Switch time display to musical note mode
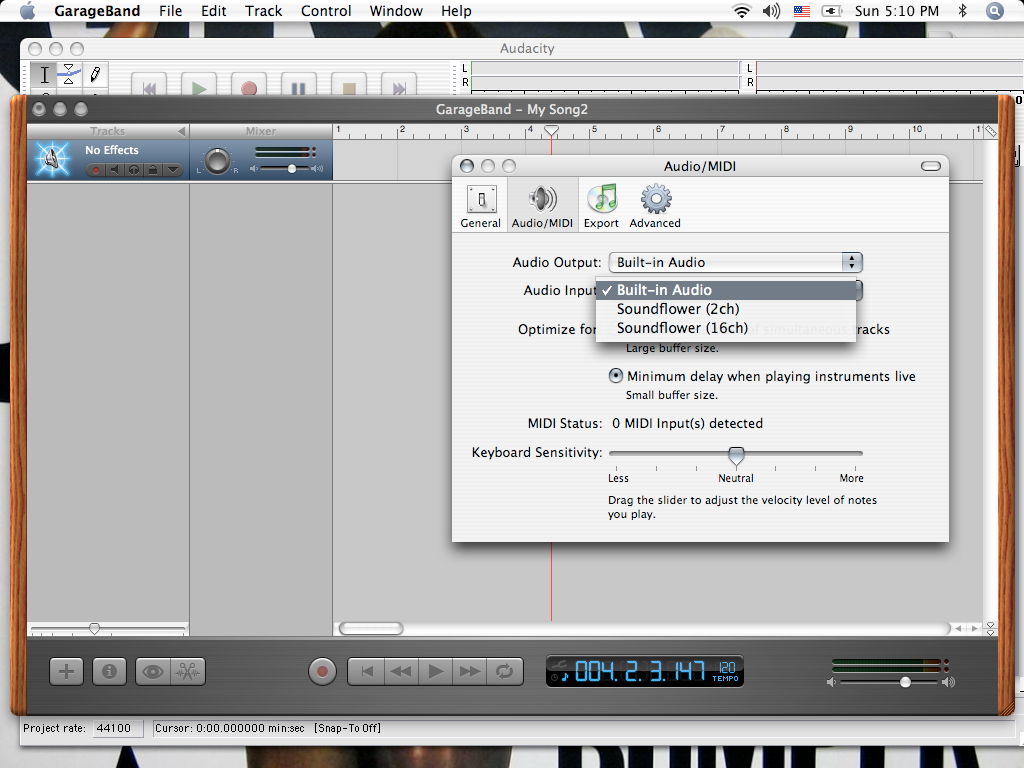 564,676
